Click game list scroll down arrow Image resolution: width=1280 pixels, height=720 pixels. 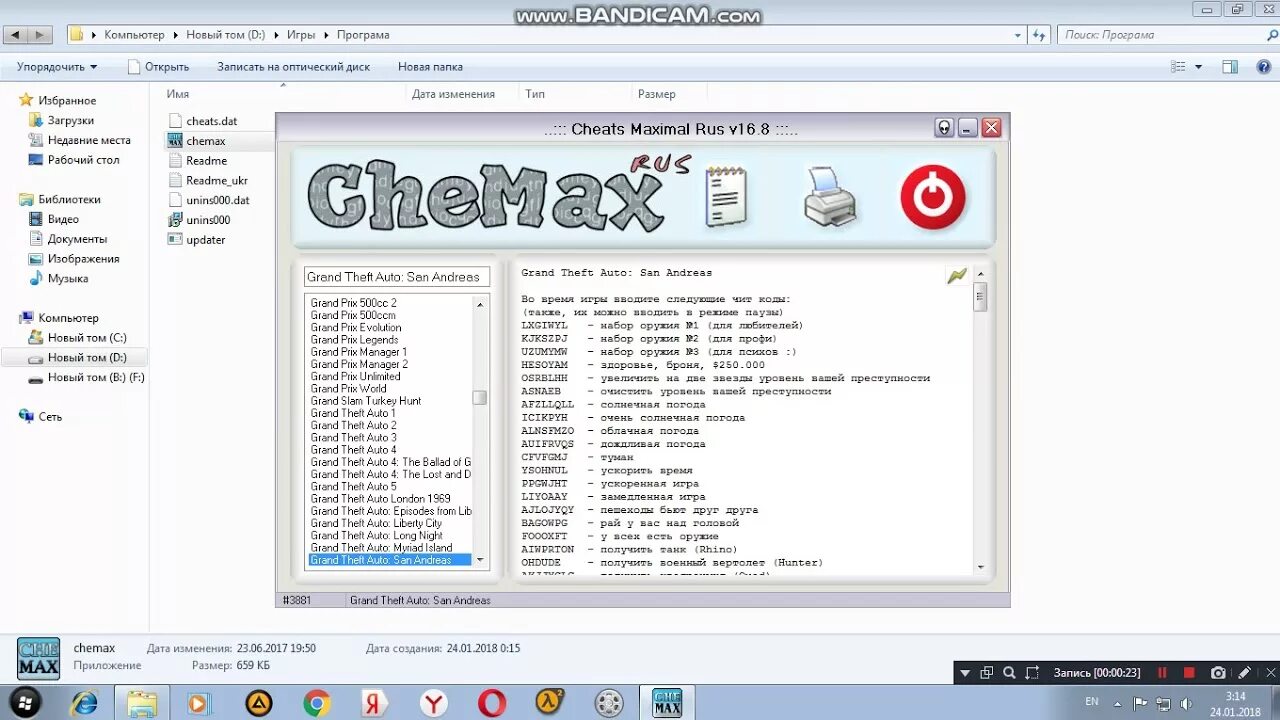(480, 559)
